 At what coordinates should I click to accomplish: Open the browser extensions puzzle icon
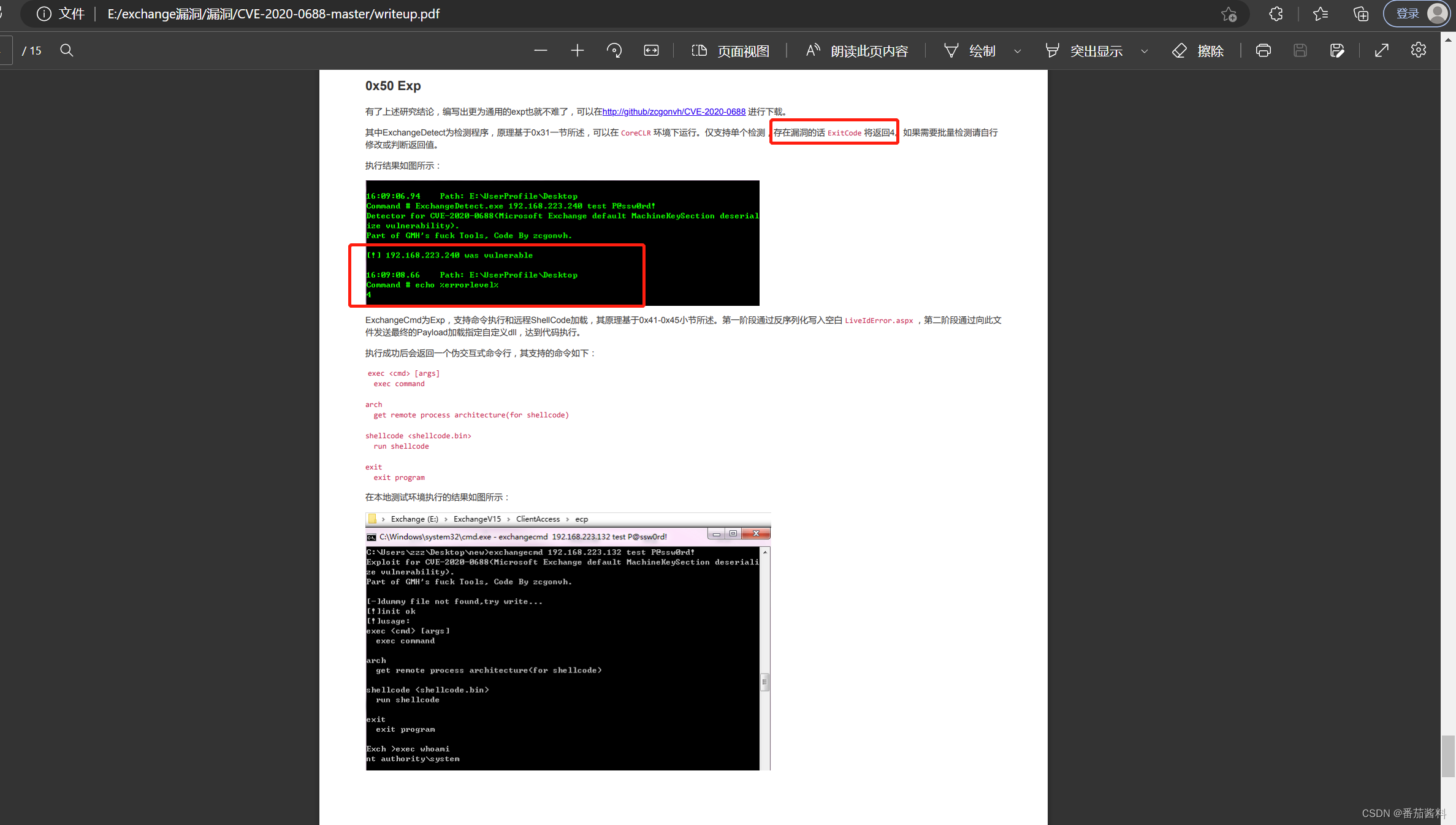1276,14
